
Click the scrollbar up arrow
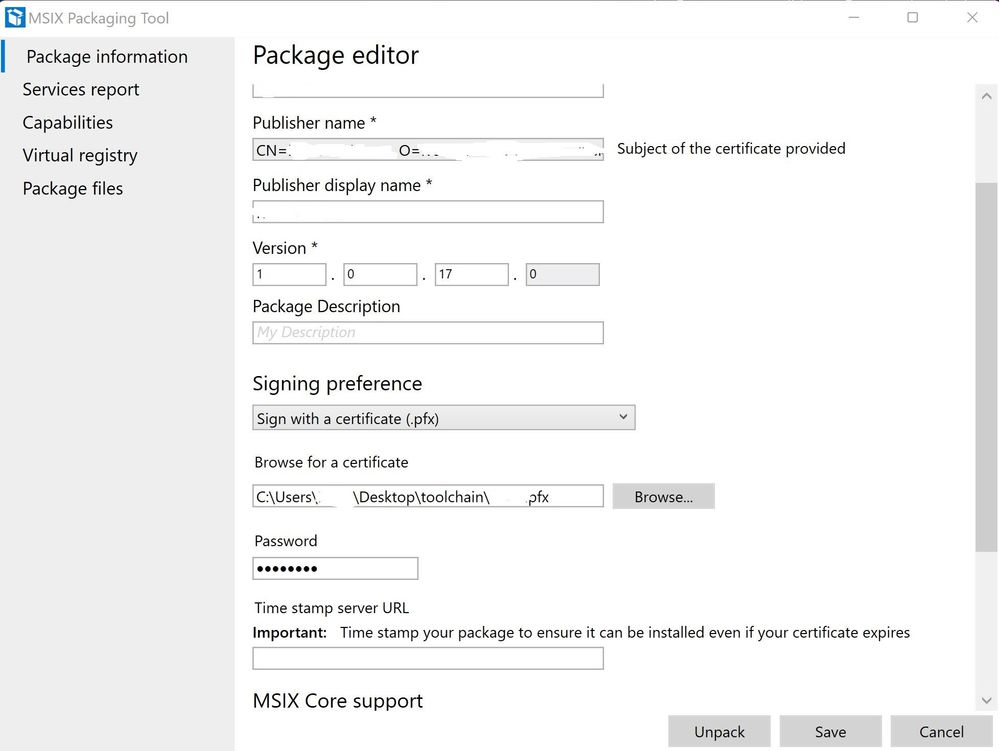click(x=986, y=96)
